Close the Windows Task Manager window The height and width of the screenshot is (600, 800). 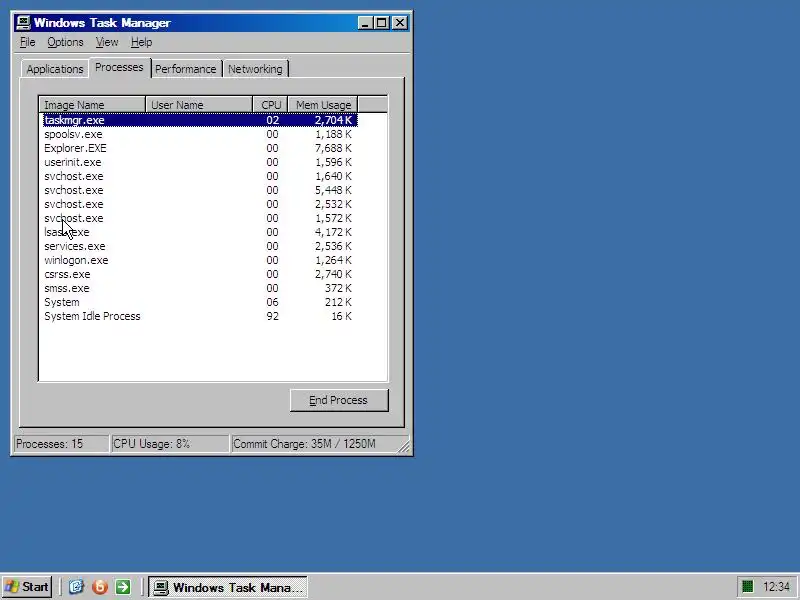pyautogui.click(x=400, y=23)
